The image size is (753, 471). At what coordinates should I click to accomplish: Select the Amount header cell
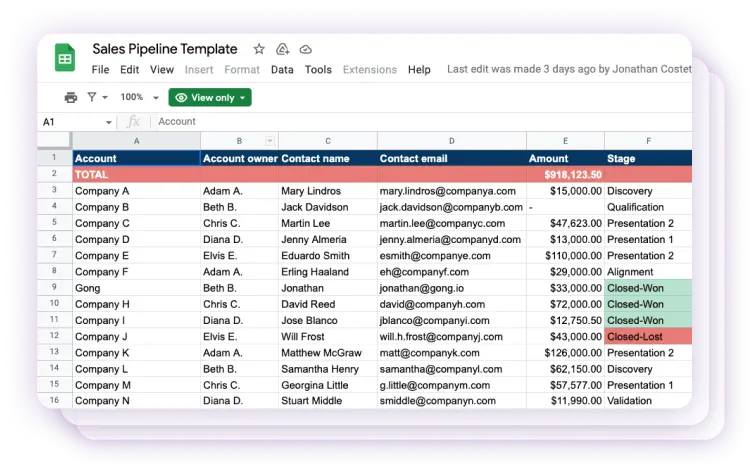tap(565, 158)
